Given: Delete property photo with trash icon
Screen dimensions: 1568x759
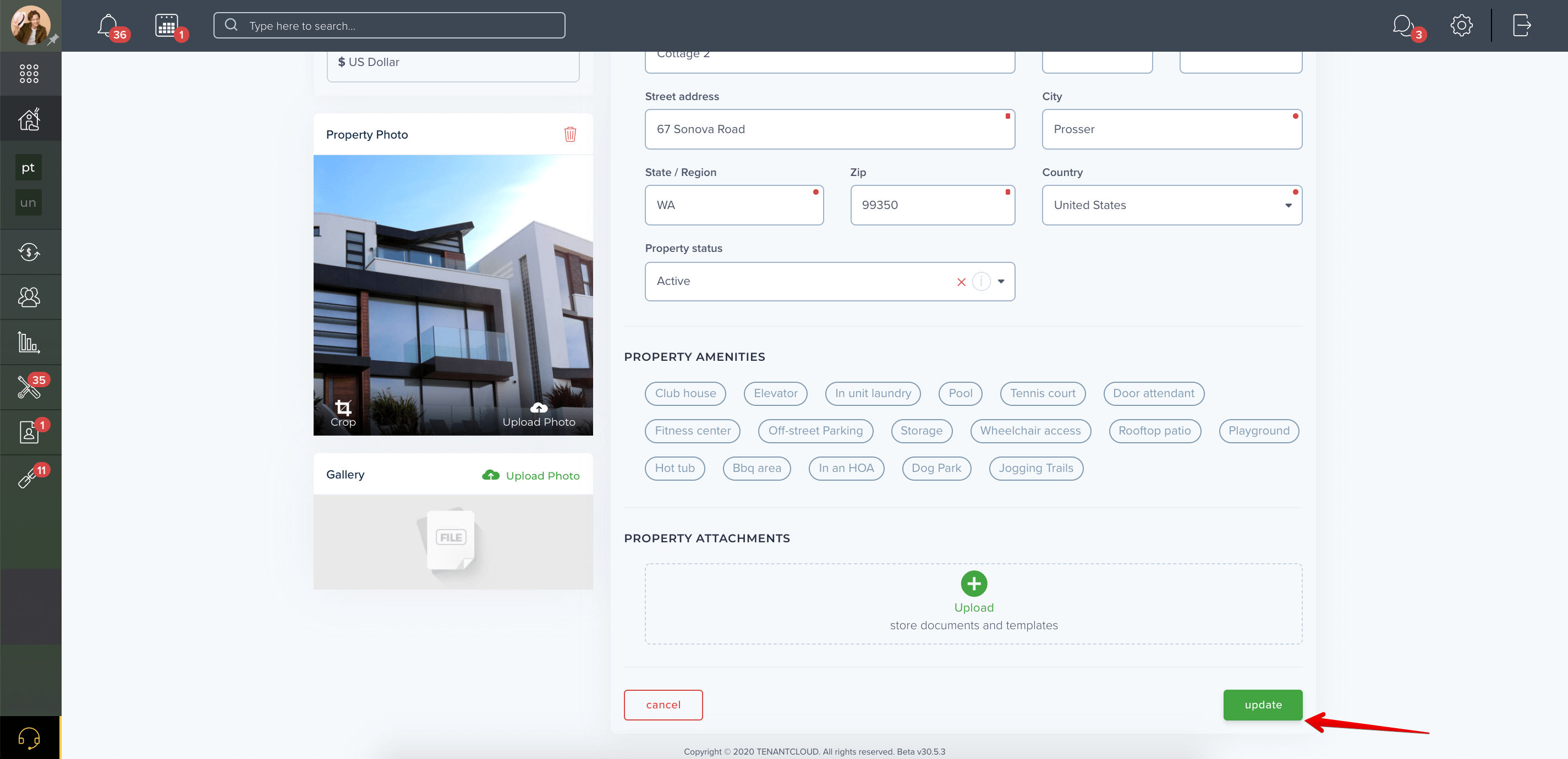Looking at the screenshot, I should click(x=570, y=134).
